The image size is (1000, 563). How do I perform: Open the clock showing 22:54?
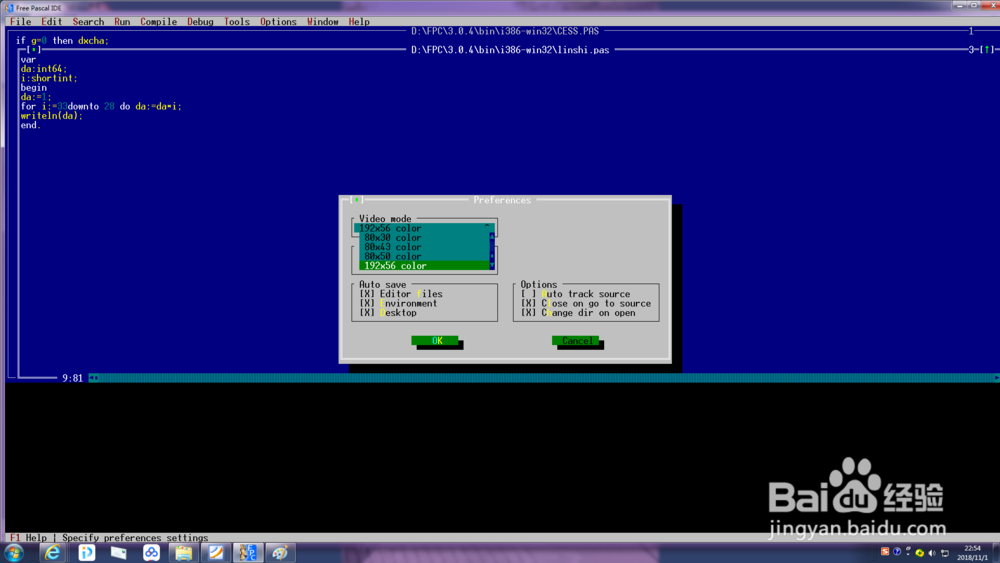coord(972,553)
